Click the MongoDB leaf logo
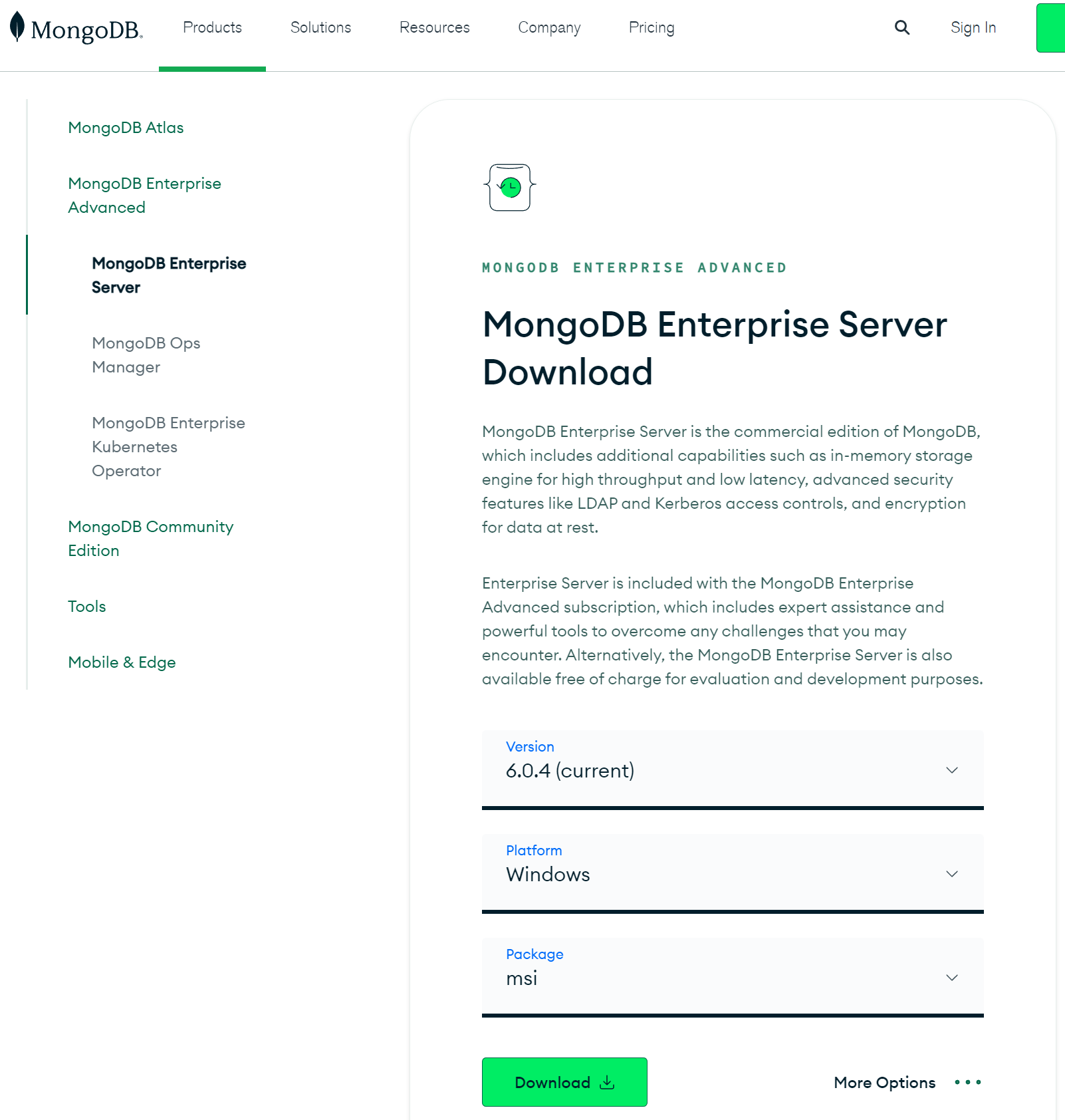Viewport: 1065px width, 1120px height. tap(17, 27)
